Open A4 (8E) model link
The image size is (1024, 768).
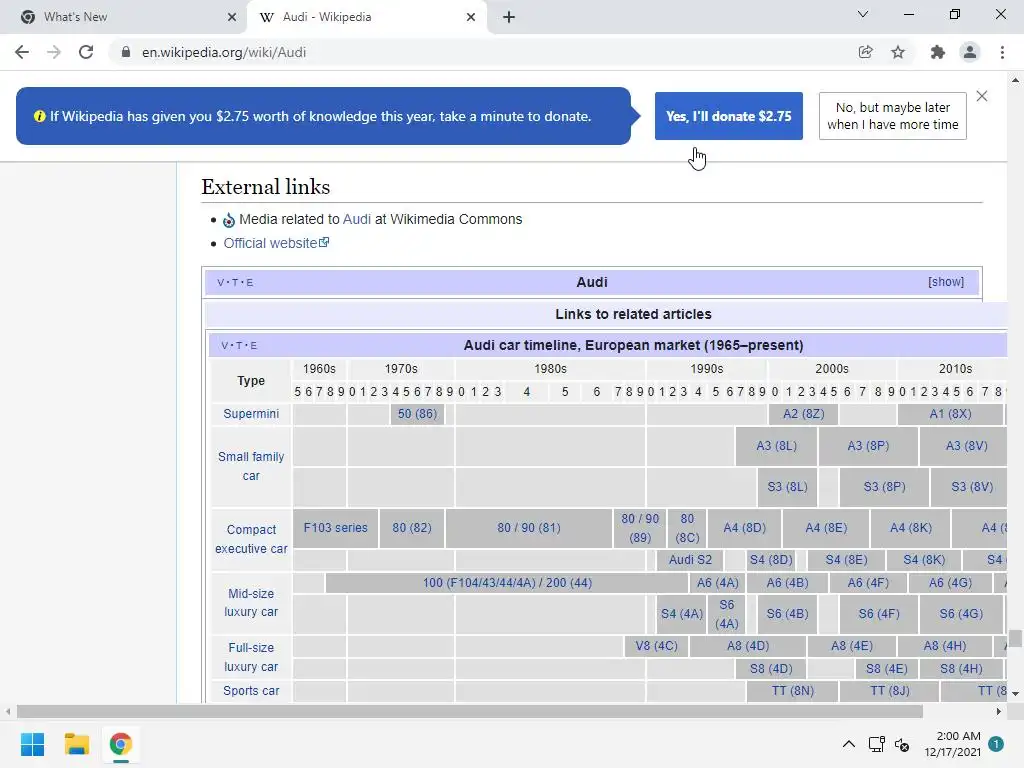826,528
